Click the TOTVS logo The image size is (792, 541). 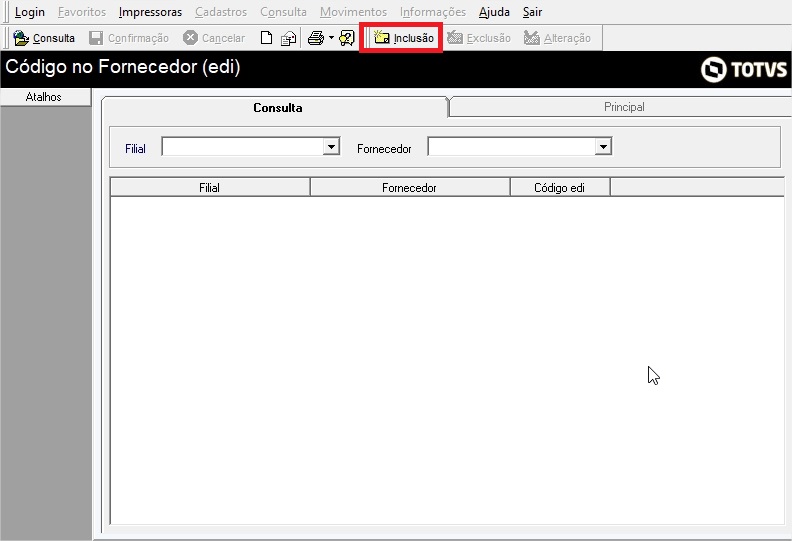tap(744, 69)
